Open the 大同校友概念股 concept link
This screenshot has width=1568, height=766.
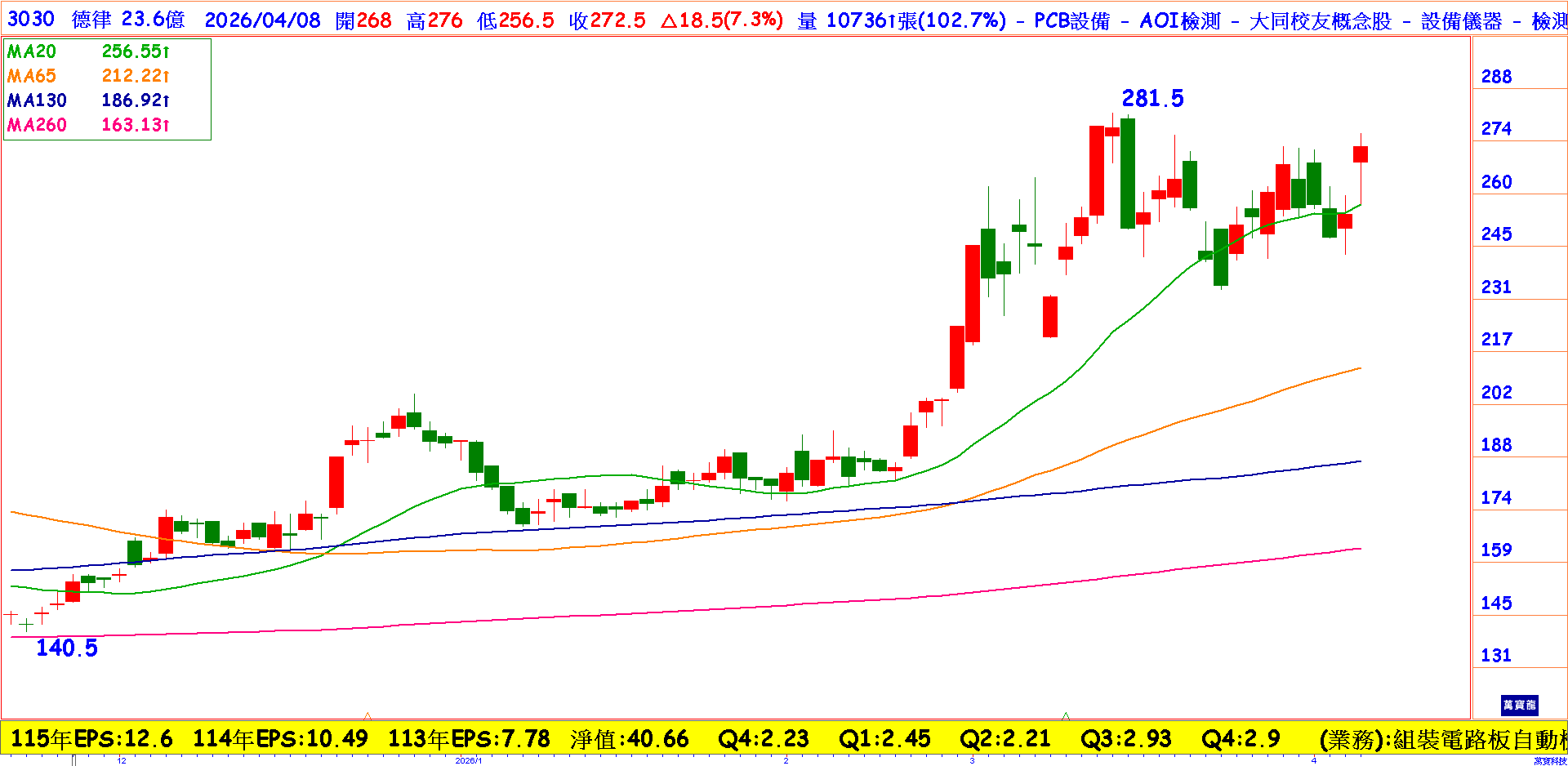[1320, 20]
